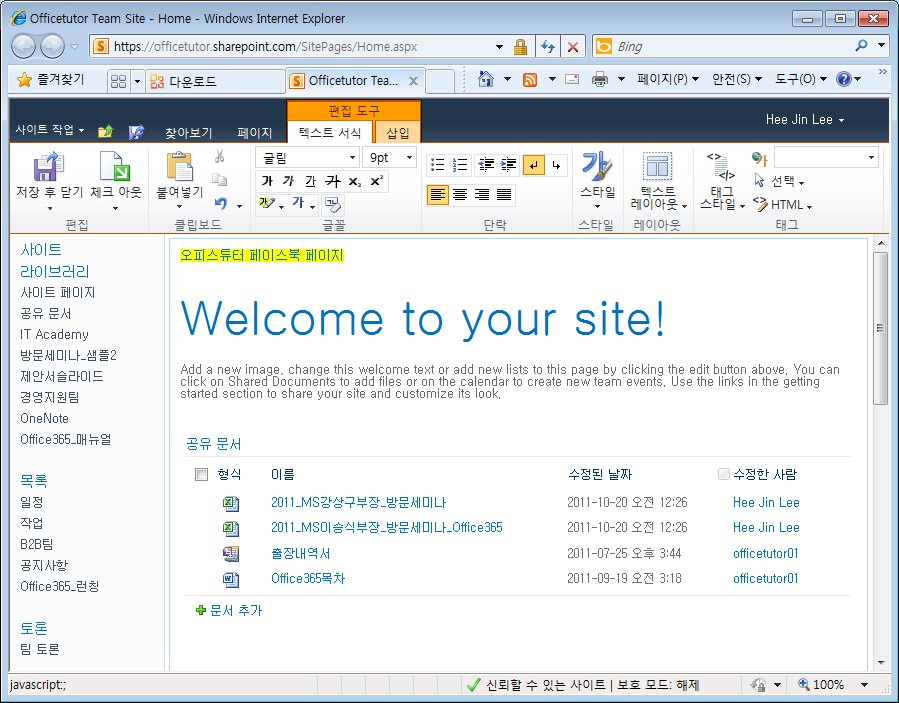Click the Undo arrow icon
Viewport: 899px width, 703px height.
pyautogui.click(x=221, y=204)
